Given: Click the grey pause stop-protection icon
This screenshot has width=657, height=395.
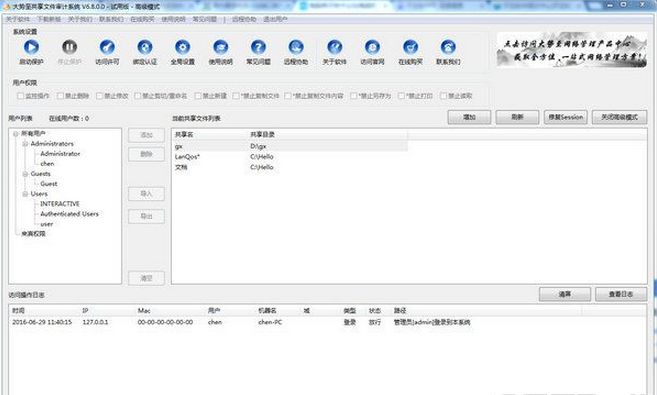Looking at the screenshot, I should [70, 47].
